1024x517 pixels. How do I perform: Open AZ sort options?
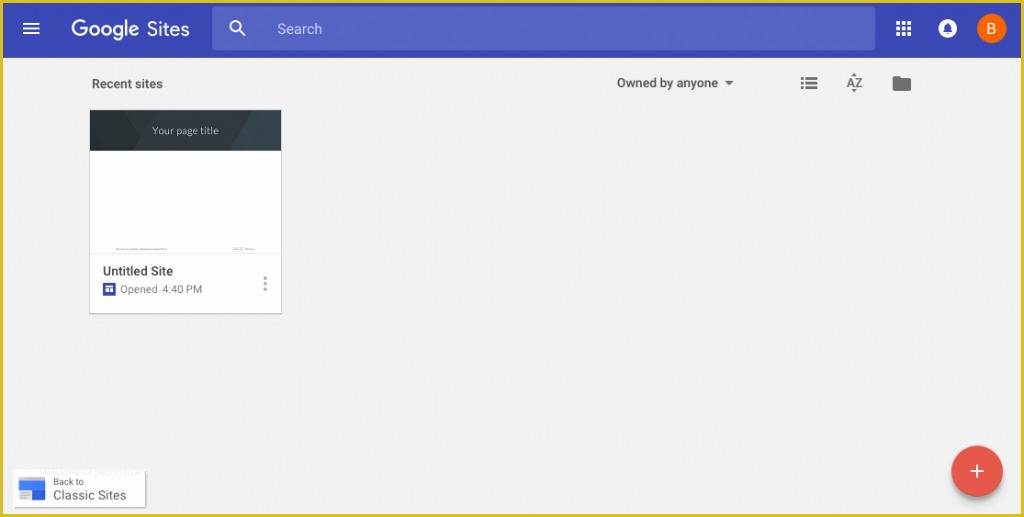point(854,83)
